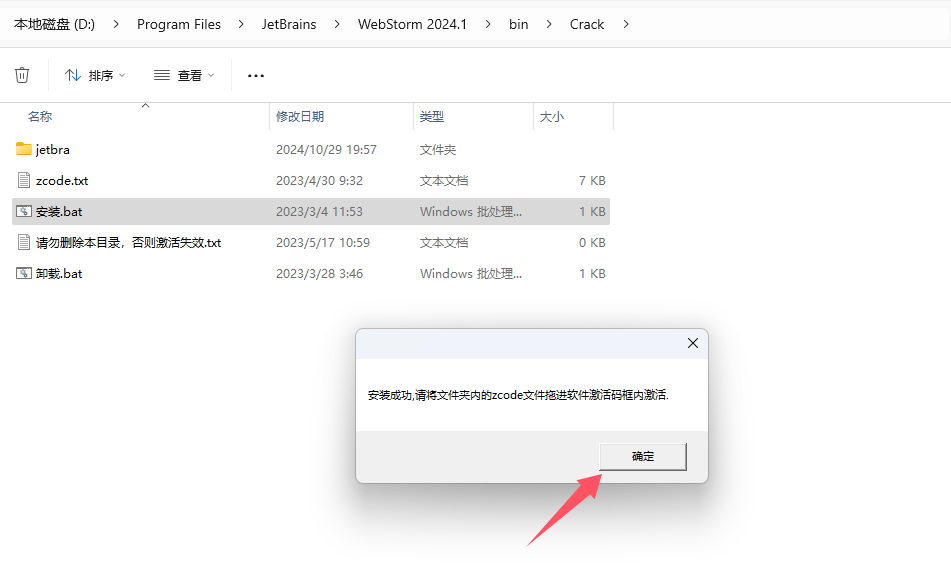951x588 pixels.
Task: Expand chevron after Crack breadcrumb
Action: [x=625, y=24]
